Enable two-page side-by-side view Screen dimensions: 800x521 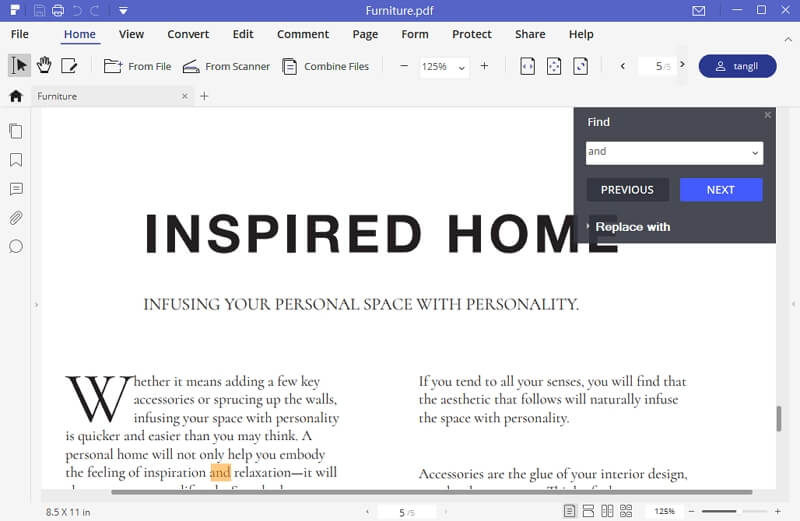tap(606, 511)
